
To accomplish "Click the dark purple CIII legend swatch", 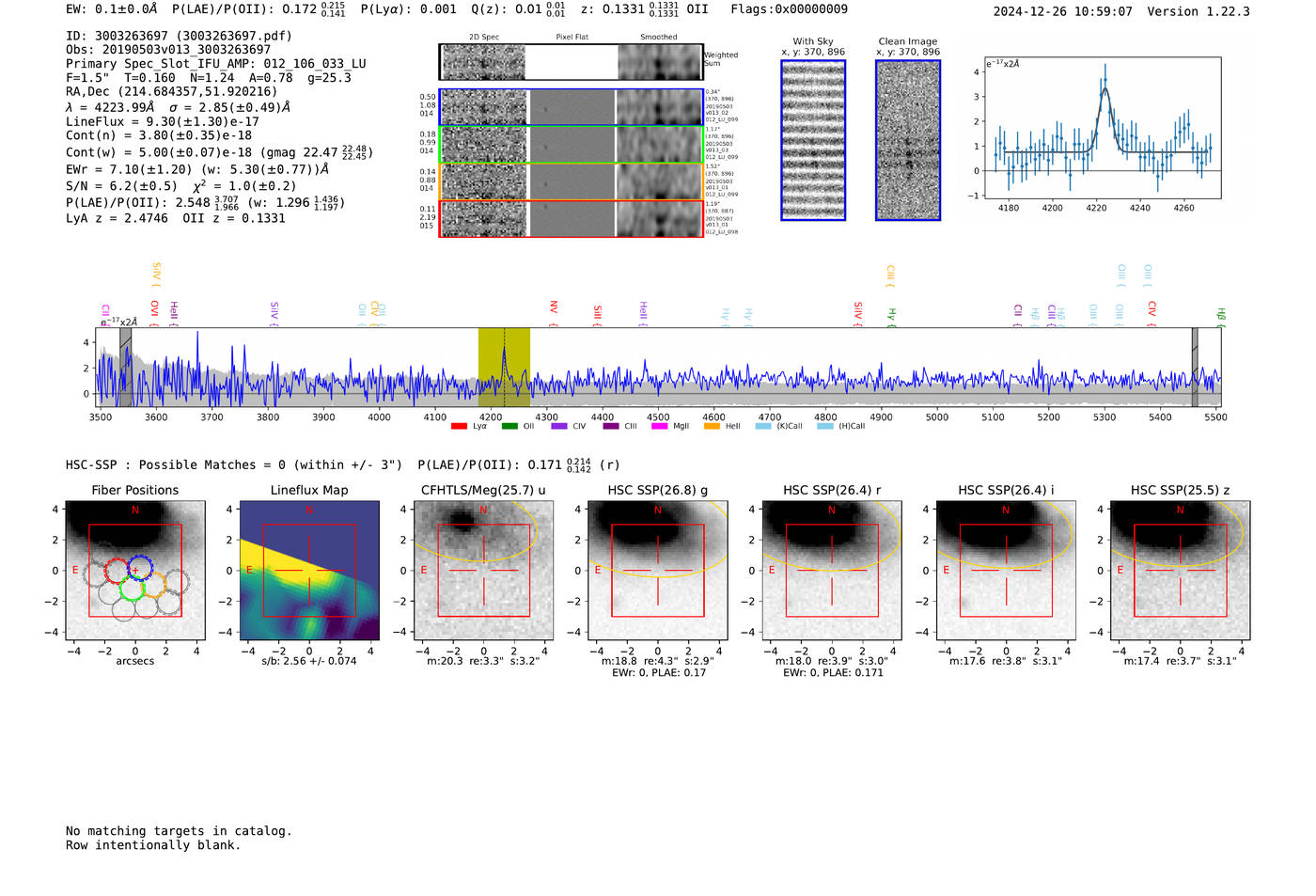I will tap(611, 426).
